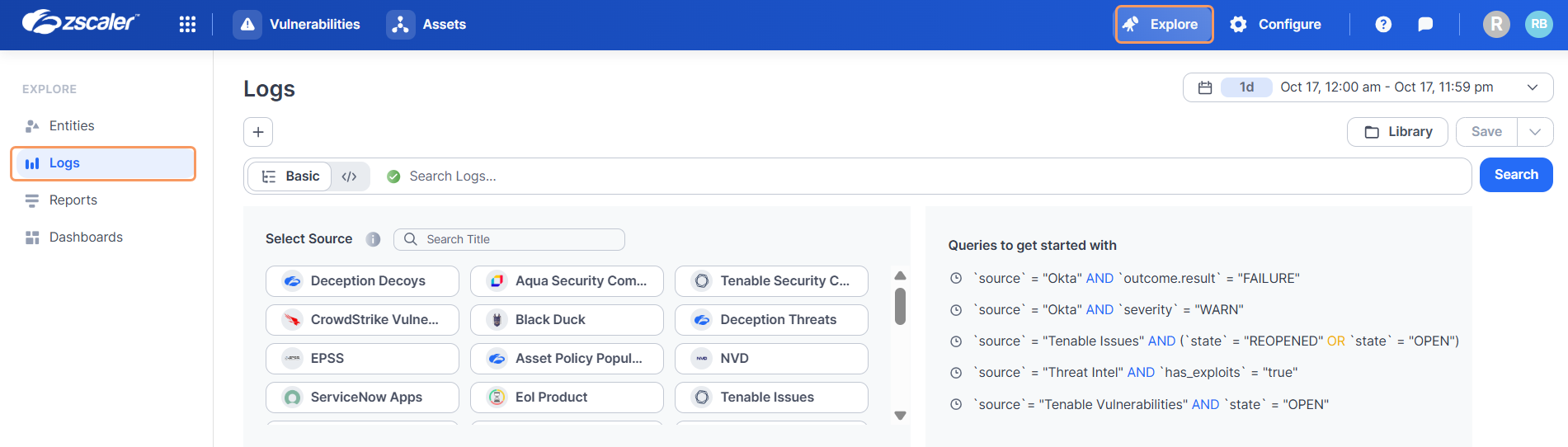Select Basic query mode
Screen dimensions: 1568x447
click(290, 176)
